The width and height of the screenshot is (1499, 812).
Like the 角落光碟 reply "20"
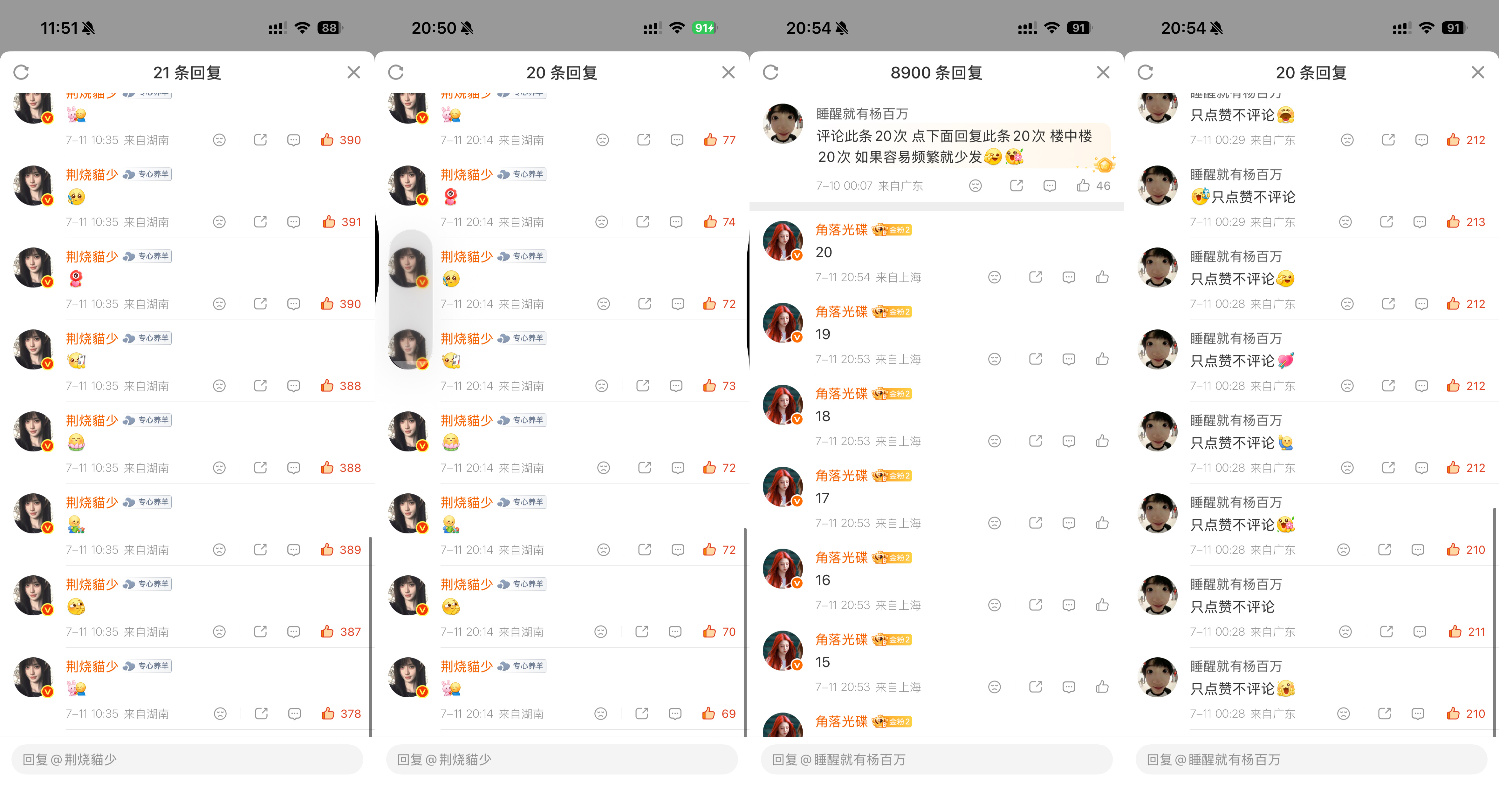1102,277
